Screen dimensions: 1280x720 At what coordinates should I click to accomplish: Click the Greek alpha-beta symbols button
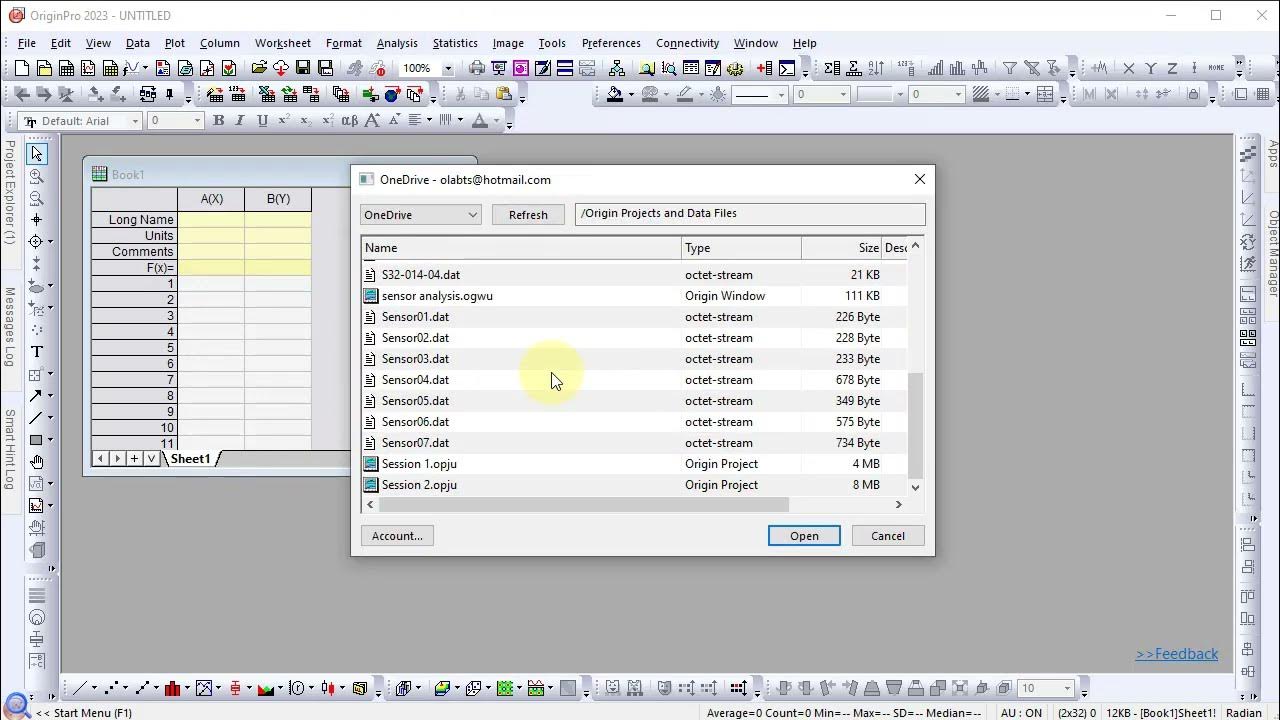pos(349,121)
